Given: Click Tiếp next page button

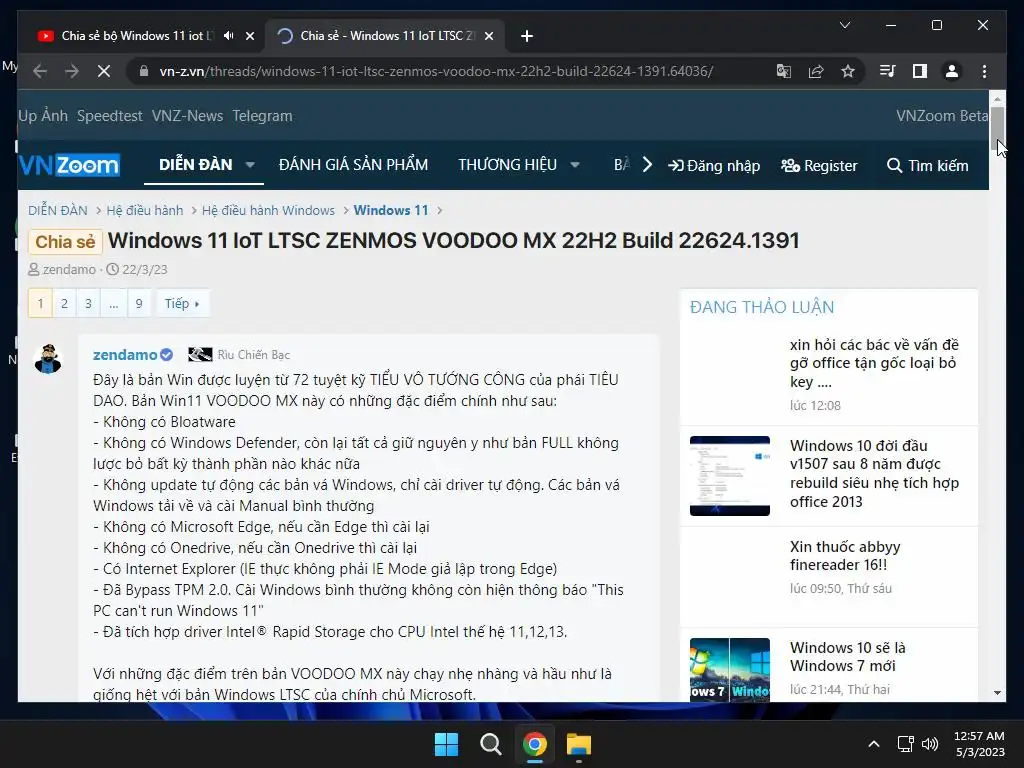Looking at the screenshot, I should coord(182,303).
